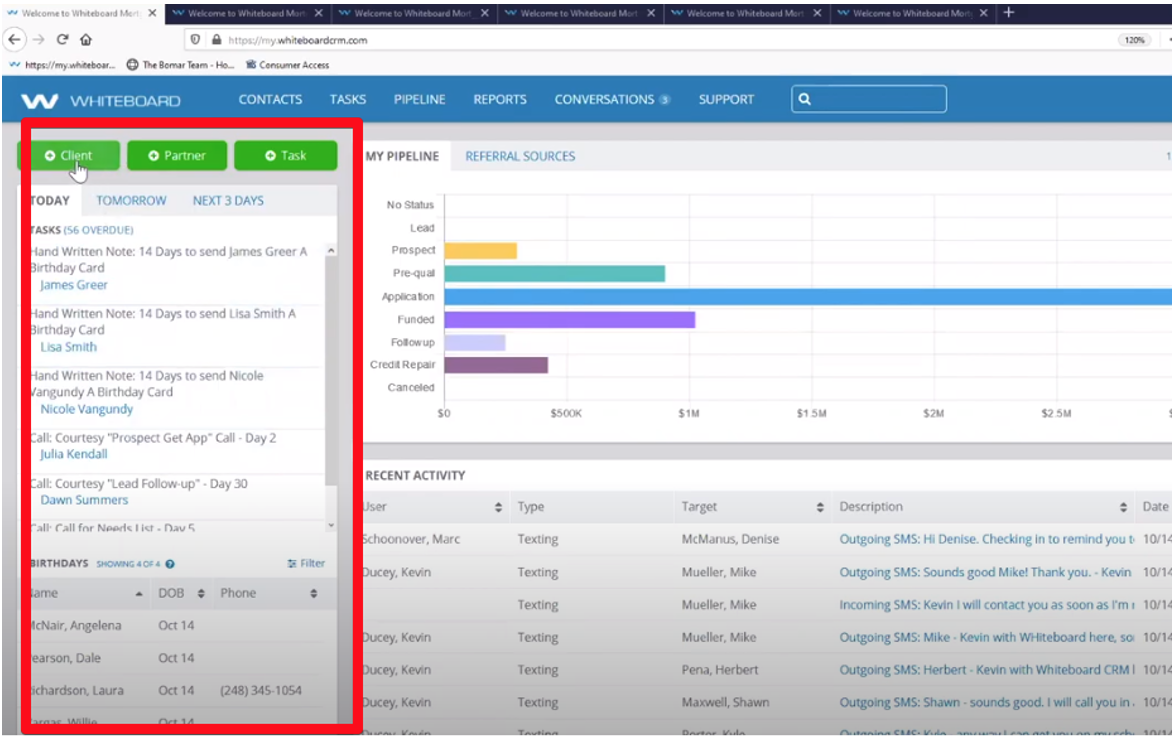Image resolution: width=1172 pixels, height=736 pixels.
Task: Click the tasks list scroll up arrow
Action: [331, 251]
